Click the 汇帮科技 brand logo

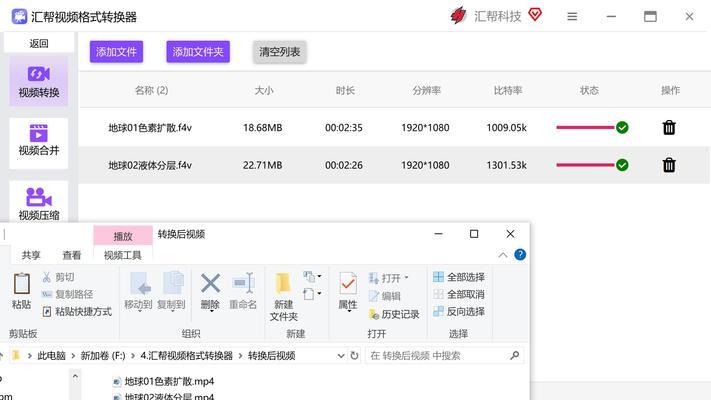click(x=458, y=16)
